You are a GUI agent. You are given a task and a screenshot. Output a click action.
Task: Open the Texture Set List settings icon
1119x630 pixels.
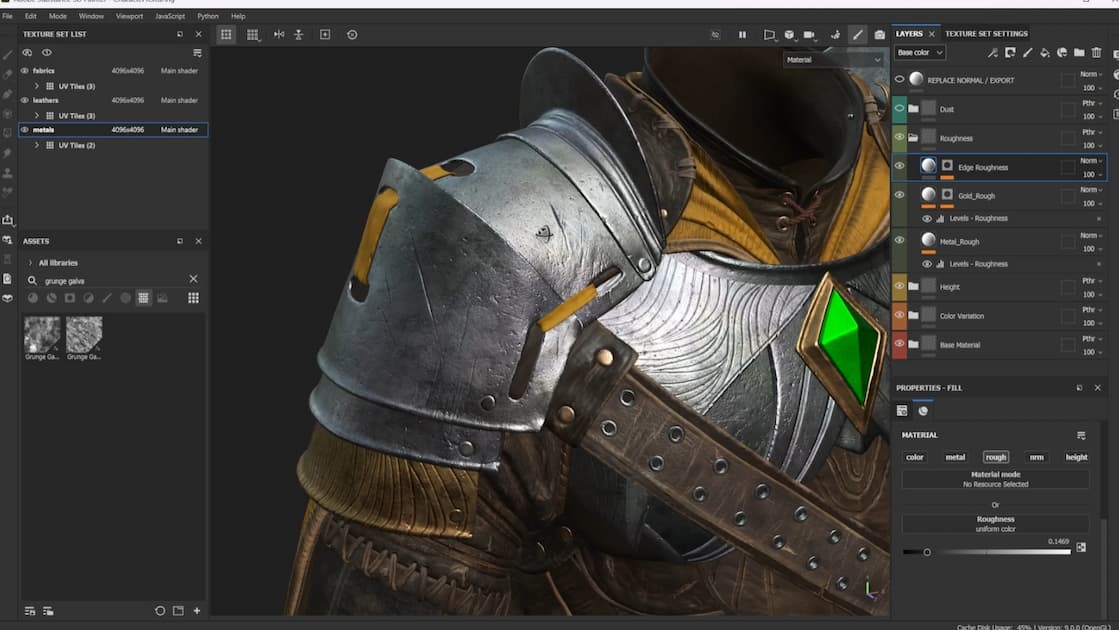click(198, 53)
